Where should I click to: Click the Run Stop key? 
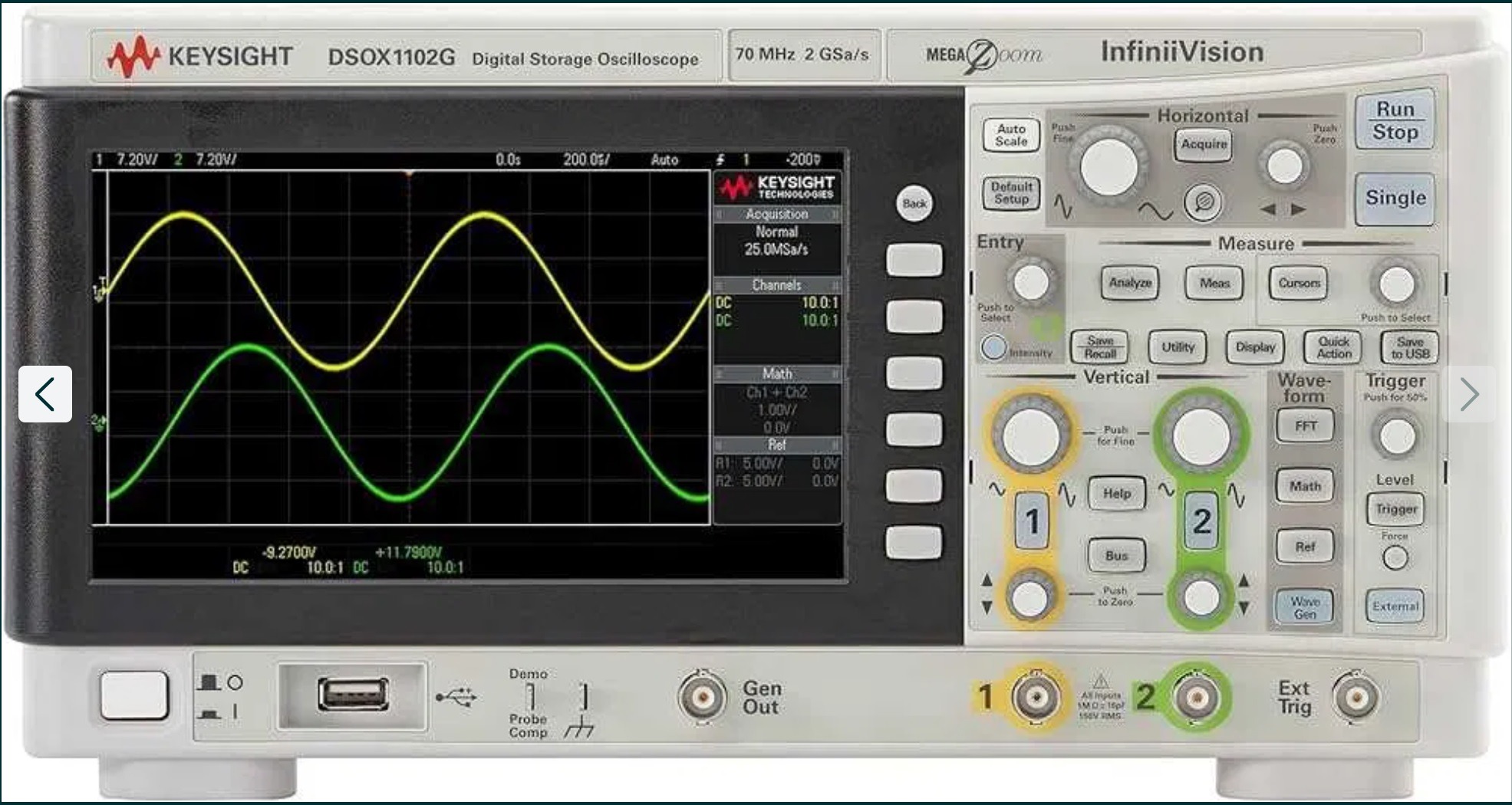click(x=1395, y=120)
